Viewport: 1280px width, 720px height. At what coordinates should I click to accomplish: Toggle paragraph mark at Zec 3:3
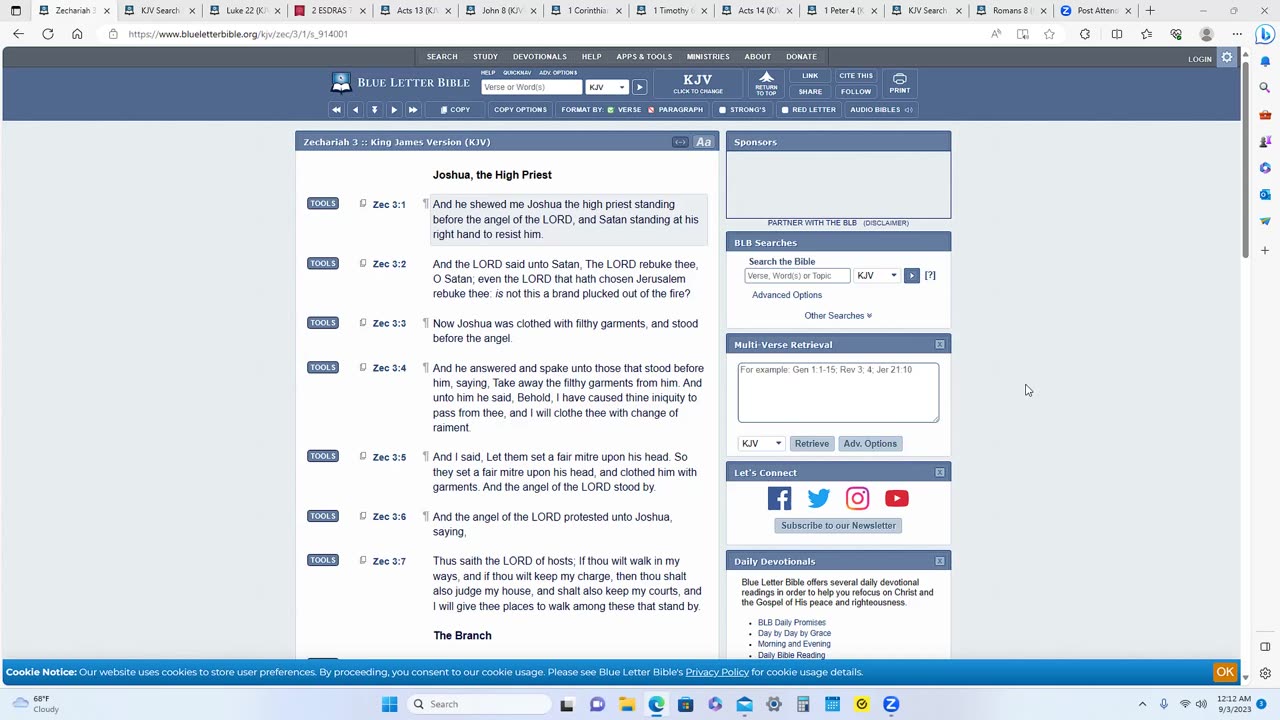[425, 323]
